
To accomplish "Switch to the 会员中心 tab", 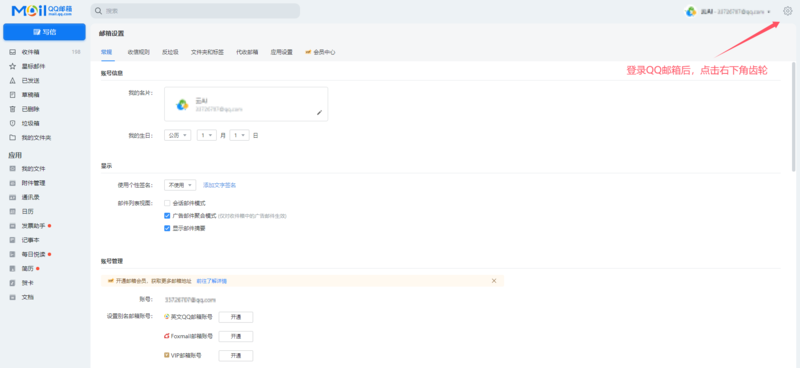I will [x=320, y=52].
